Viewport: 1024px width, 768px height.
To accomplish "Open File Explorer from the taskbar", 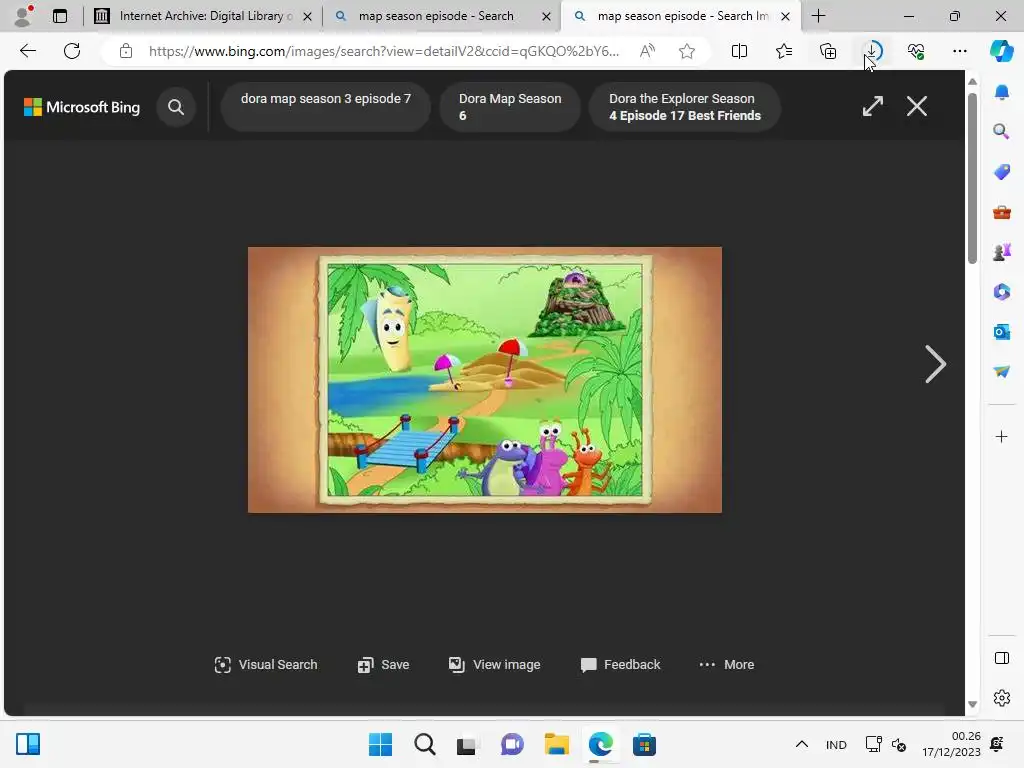I will click(x=556, y=744).
